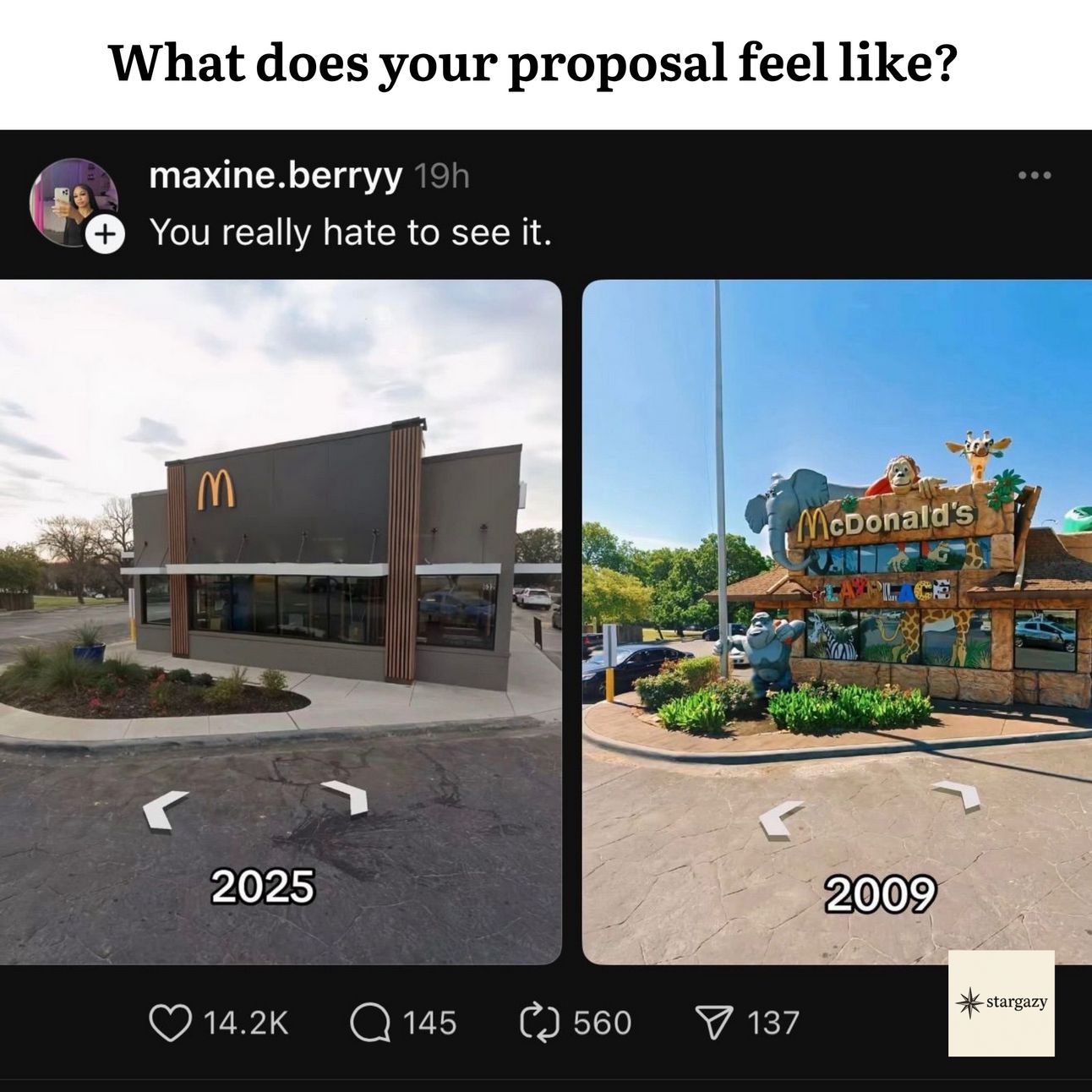Click the caption 'You really hate to see it.'
Image resolution: width=1092 pixels, height=1092 pixels.
351,232
